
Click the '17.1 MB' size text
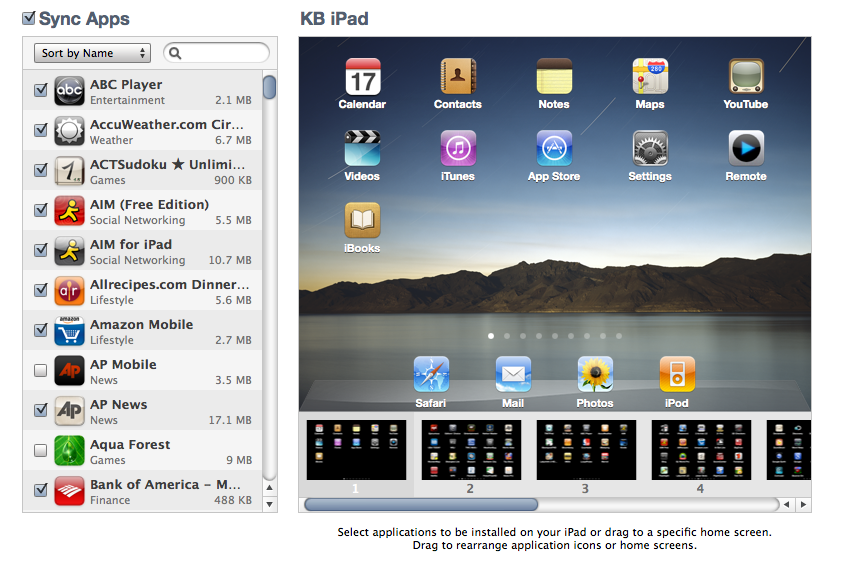pyautogui.click(x=230, y=420)
